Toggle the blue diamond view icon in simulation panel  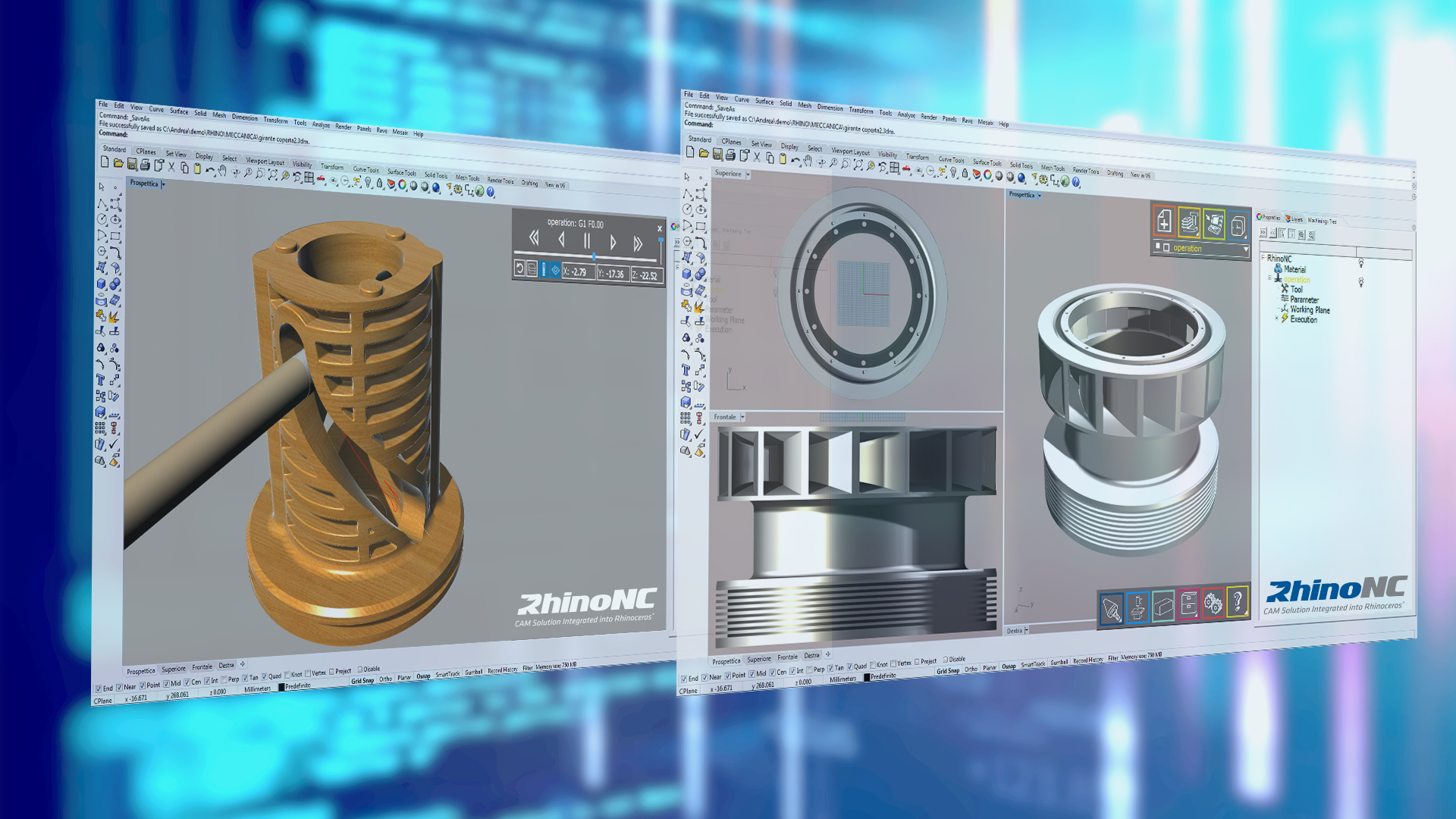tap(555, 270)
